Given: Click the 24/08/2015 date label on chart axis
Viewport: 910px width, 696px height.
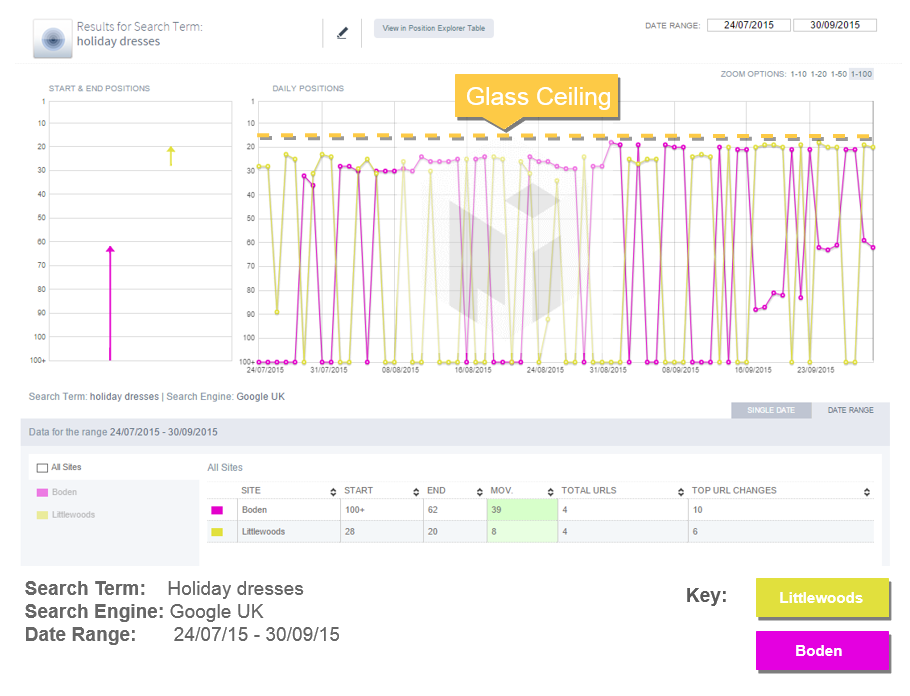Looking at the screenshot, I should (545, 370).
